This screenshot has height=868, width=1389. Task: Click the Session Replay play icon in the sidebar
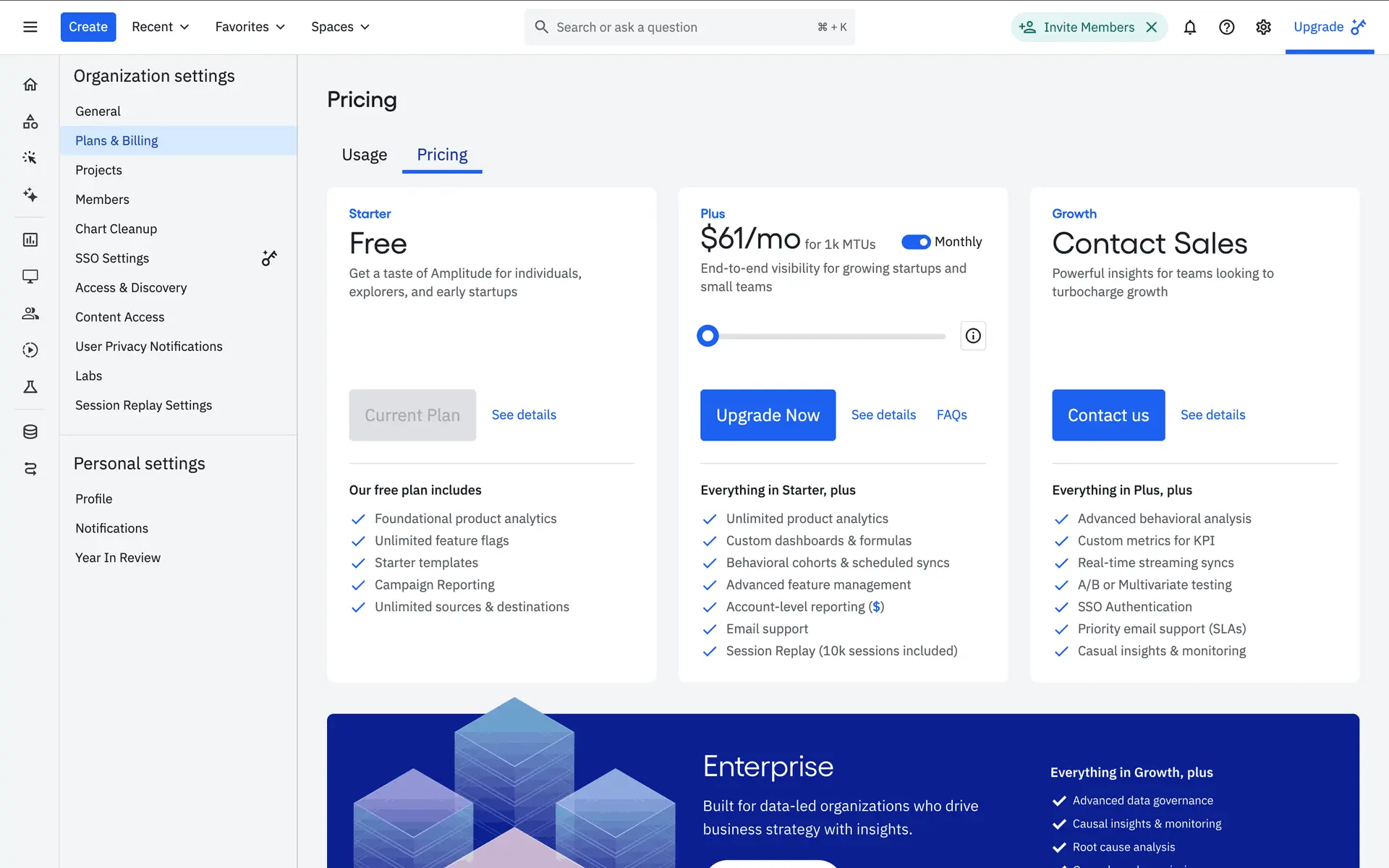pos(30,350)
